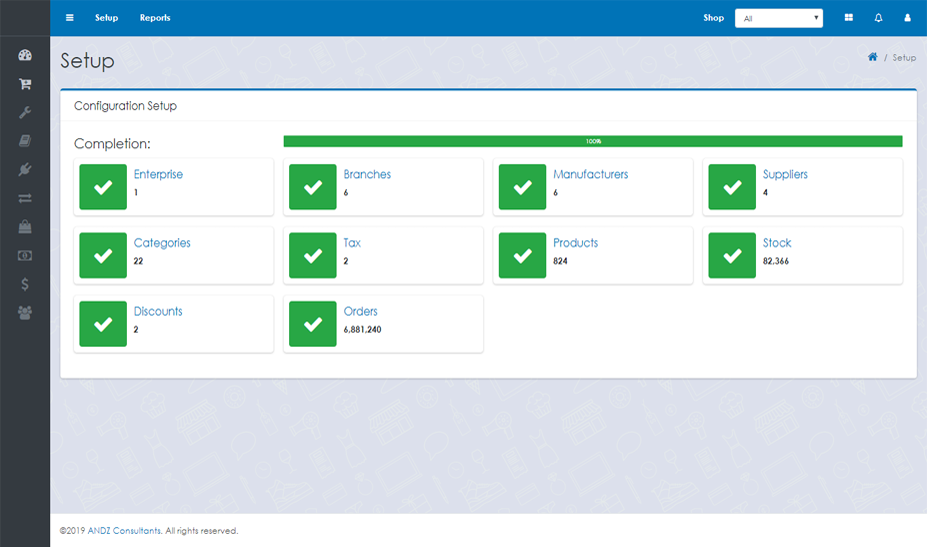927x547 pixels.
Task: Open the grid apps icon in header
Action: pos(849,18)
